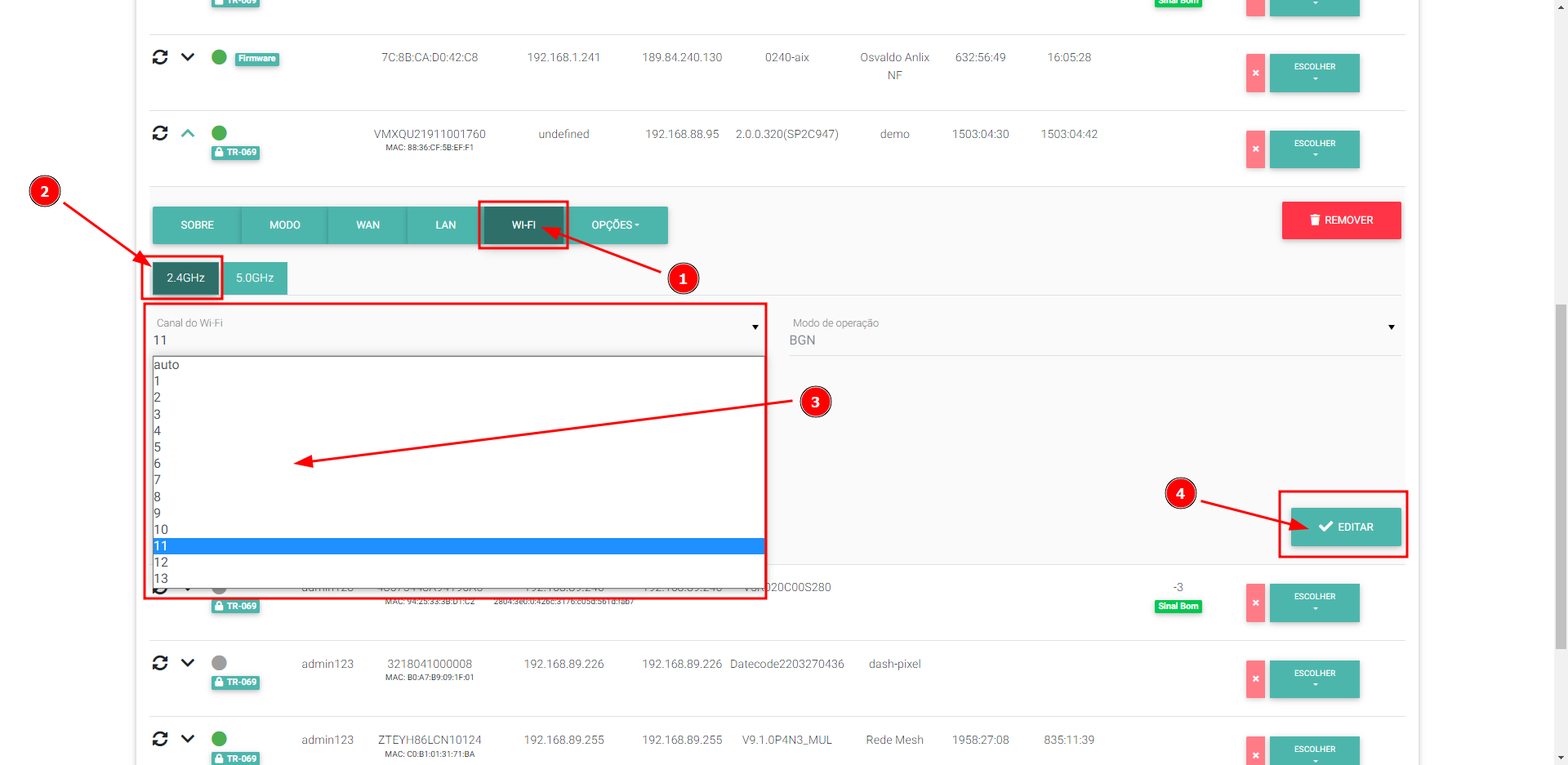Choose channel 12 in list
The height and width of the screenshot is (765, 1568).
[x=458, y=563]
